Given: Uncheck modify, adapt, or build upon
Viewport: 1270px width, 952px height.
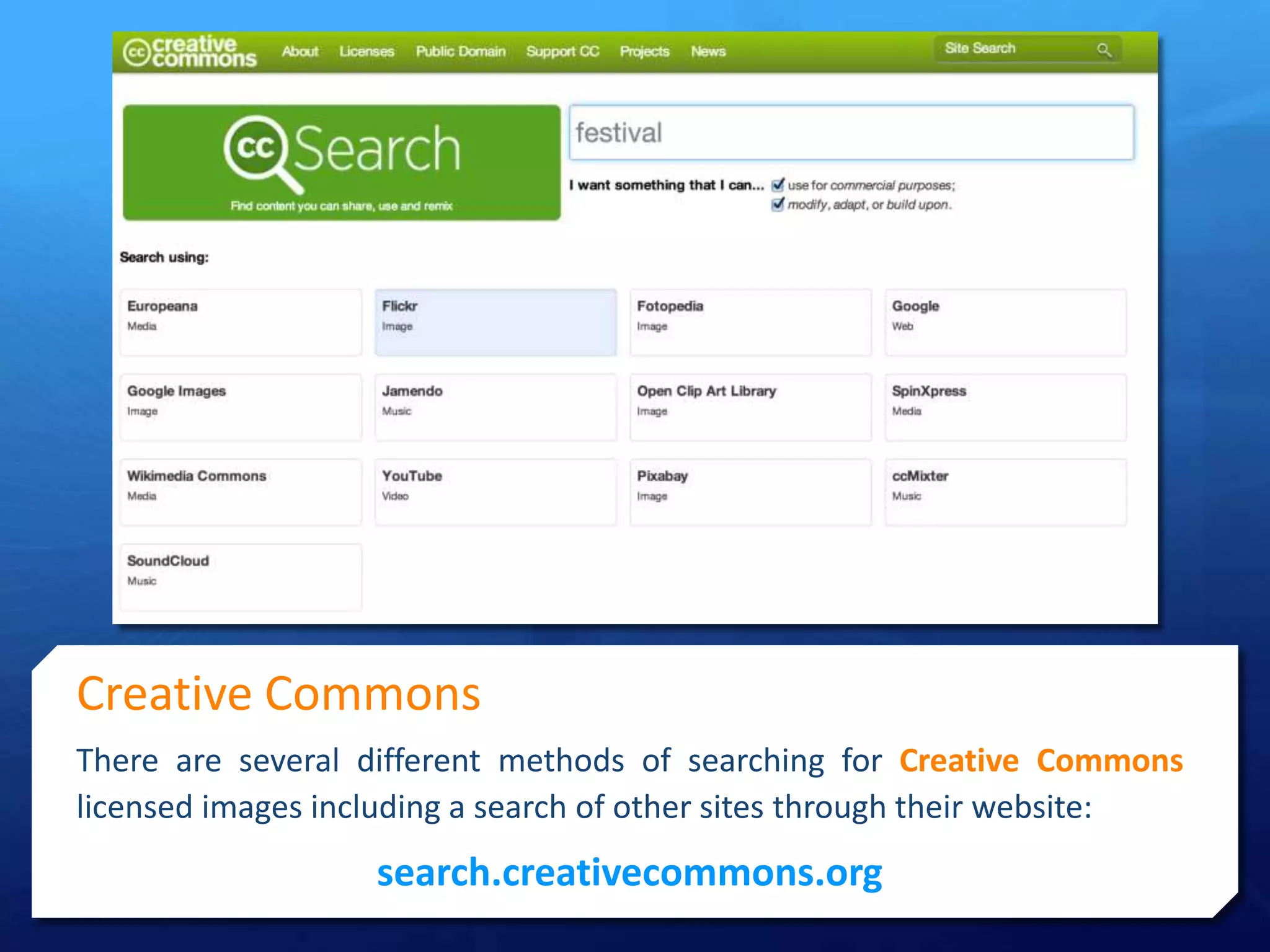Looking at the screenshot, I should click(778, 204).
